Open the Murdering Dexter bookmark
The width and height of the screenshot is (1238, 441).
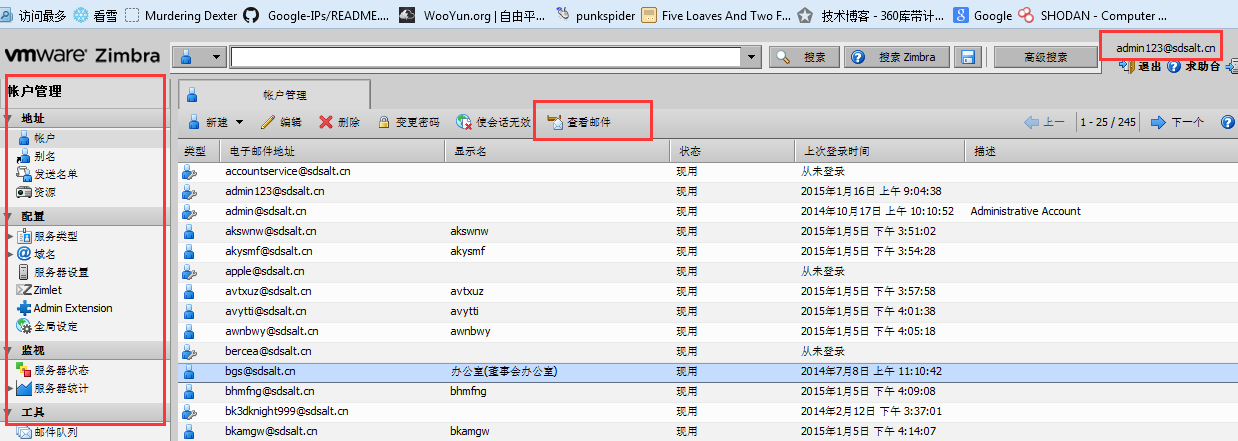click(x=179, y=15)
